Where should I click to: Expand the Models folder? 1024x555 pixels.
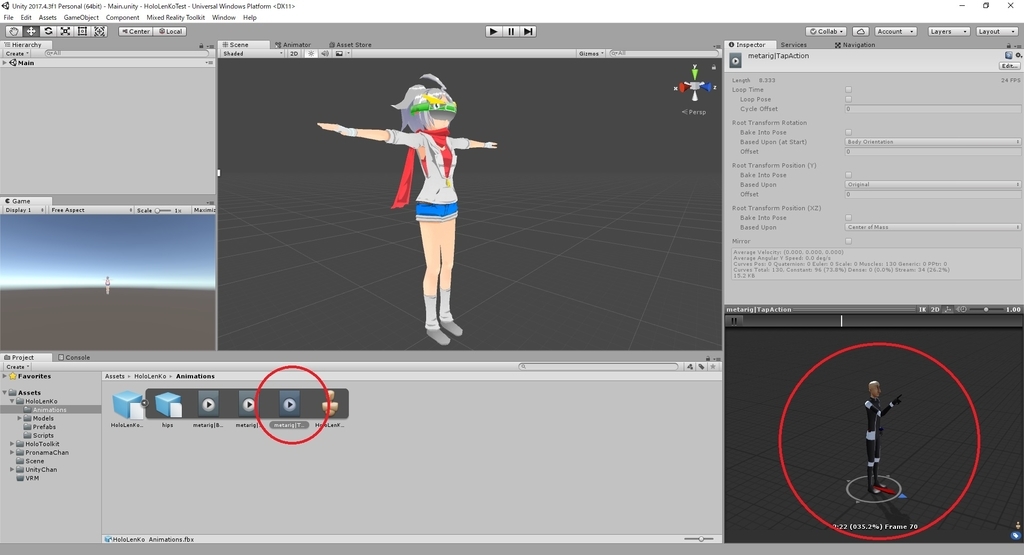[x=20, y=419]
